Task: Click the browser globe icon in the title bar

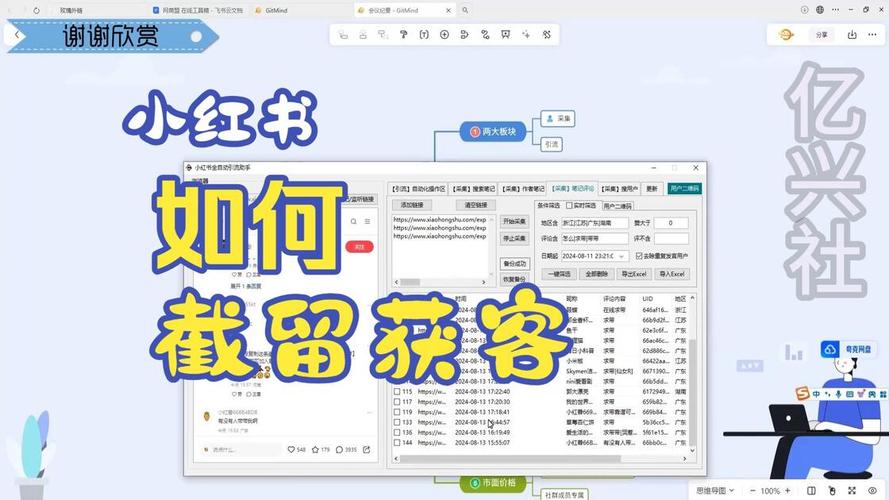Action: click(820, 10)
